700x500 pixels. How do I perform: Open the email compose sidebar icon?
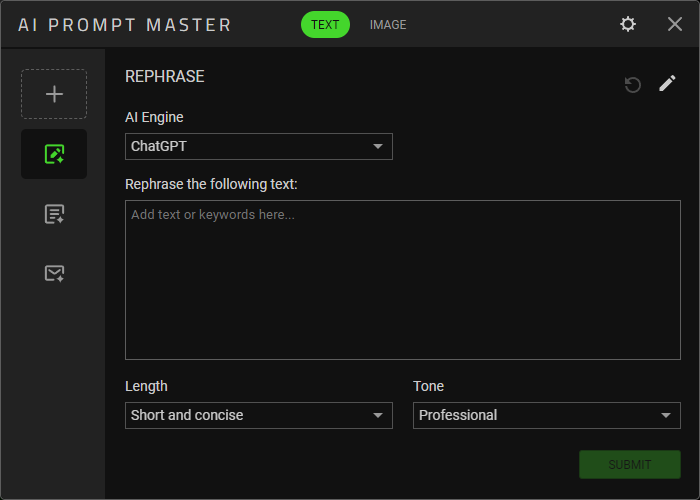click(54, 272)
